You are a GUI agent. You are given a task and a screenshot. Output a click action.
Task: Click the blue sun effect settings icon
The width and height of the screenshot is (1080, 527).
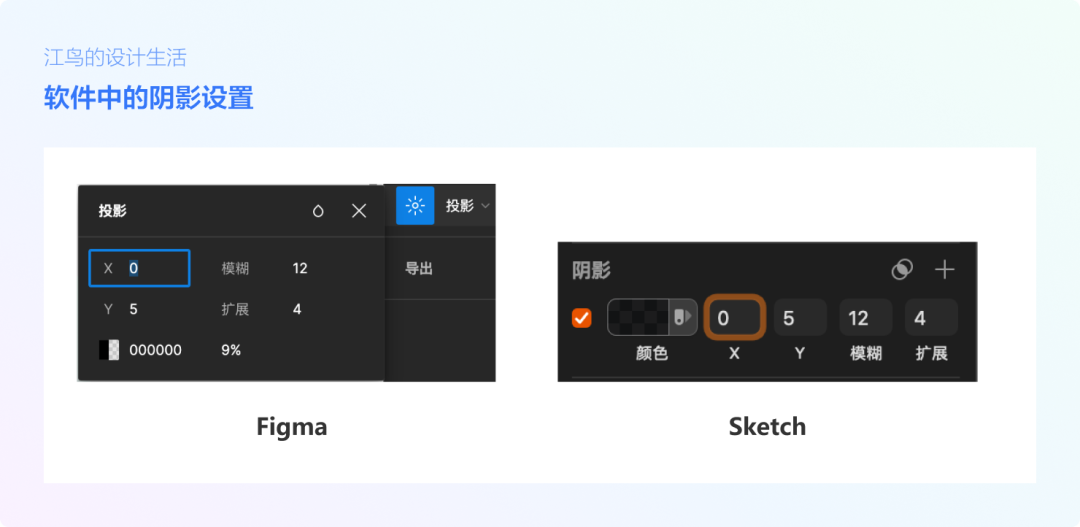(415, 206)
